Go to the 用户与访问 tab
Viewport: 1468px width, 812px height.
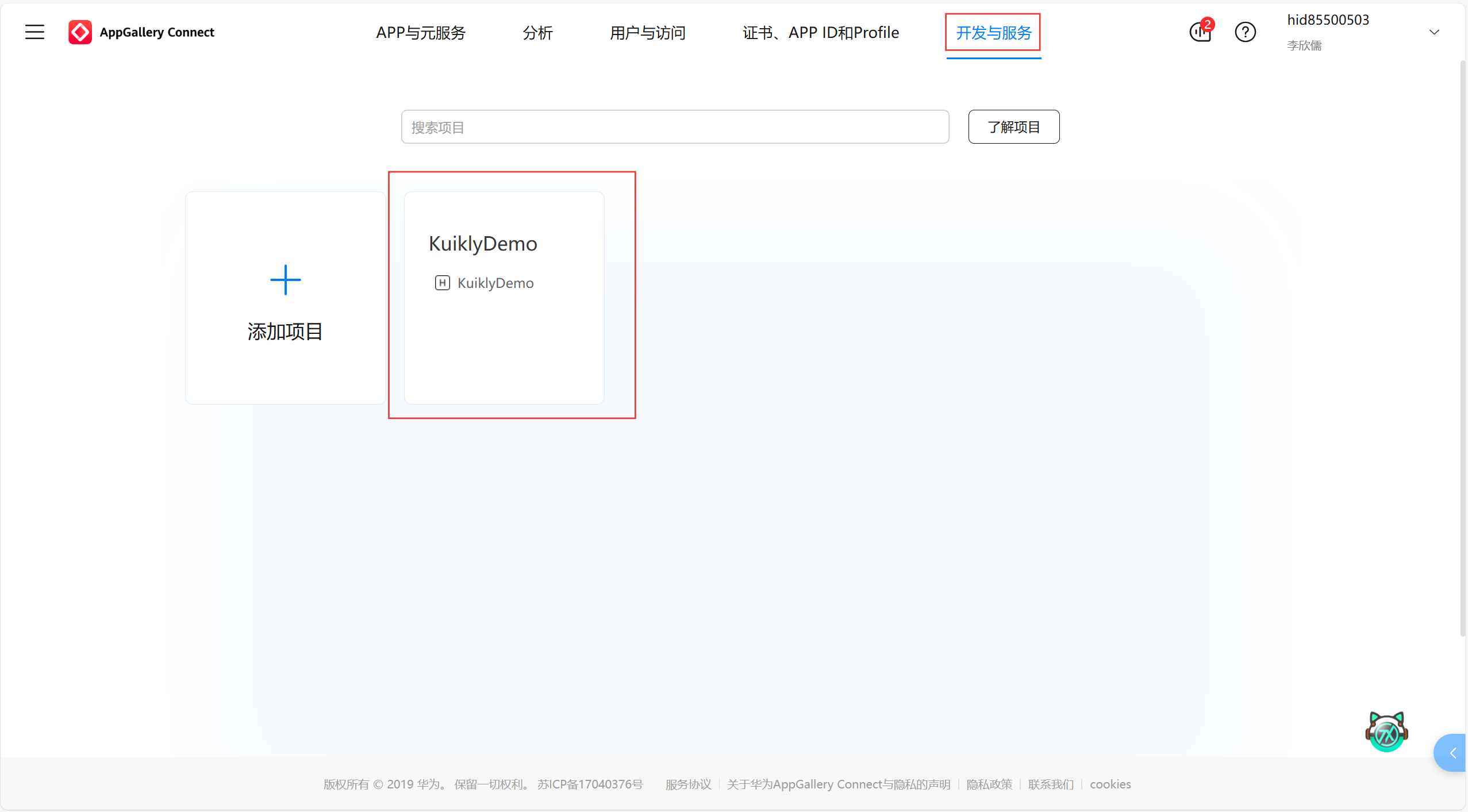pos(647,33)
